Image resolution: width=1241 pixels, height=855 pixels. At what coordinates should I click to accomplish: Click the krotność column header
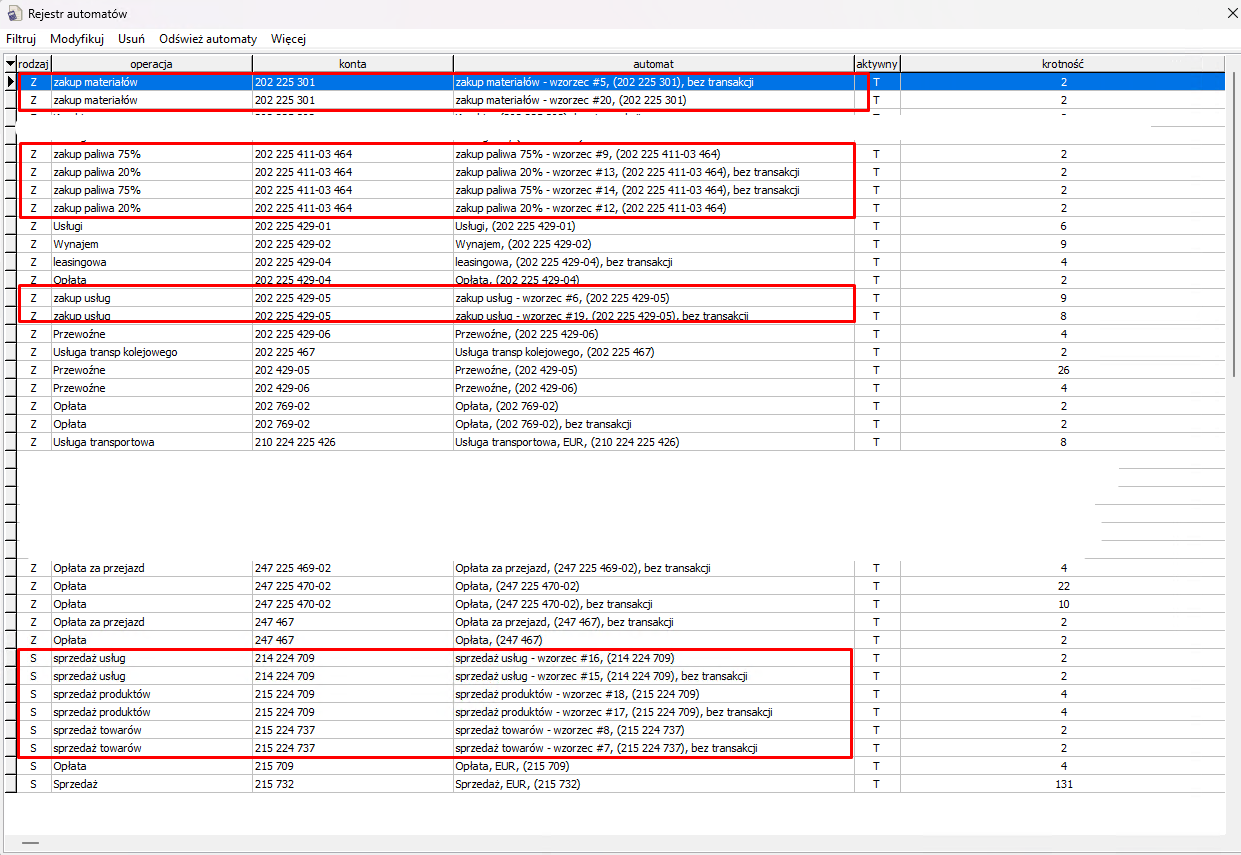click(x=1062, y=64)
